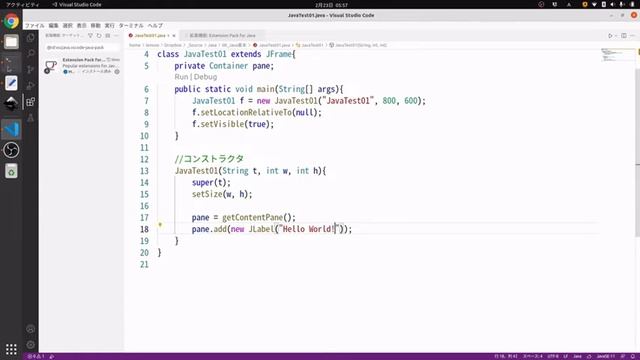
Task: Open the Testing flask view
Action: (x=31, y=118)
